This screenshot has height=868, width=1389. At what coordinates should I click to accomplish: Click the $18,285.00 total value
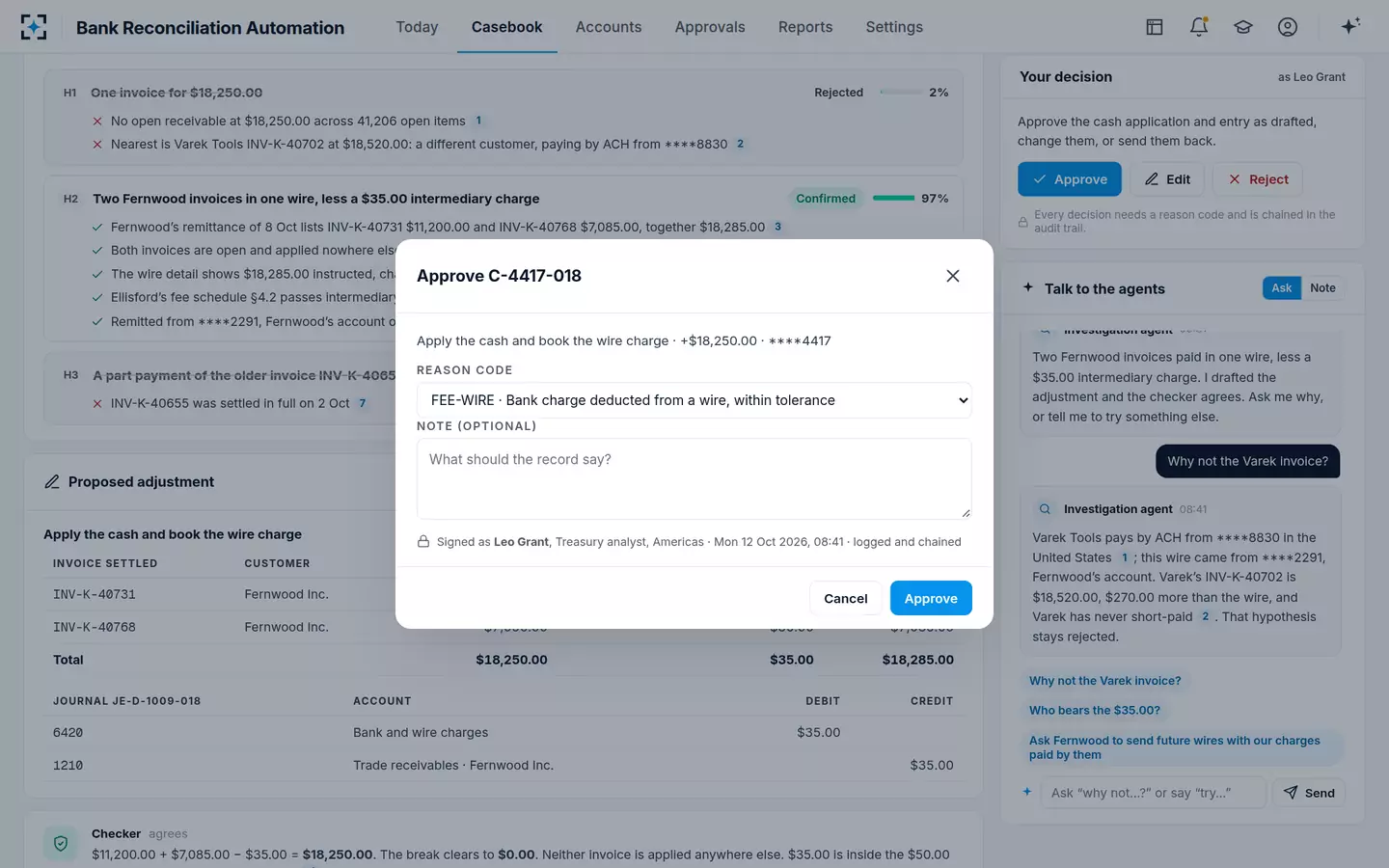pyautogui.click(x=917, y=660)
